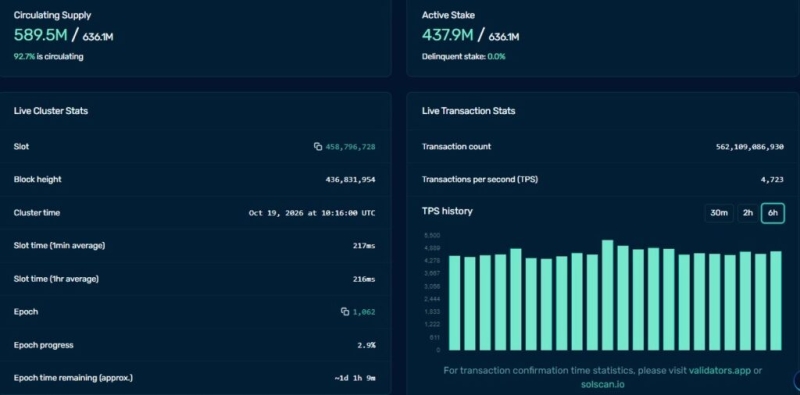This screenshot has width=800, height=395.
Task: Click the TPS history label
Action: 447,211
